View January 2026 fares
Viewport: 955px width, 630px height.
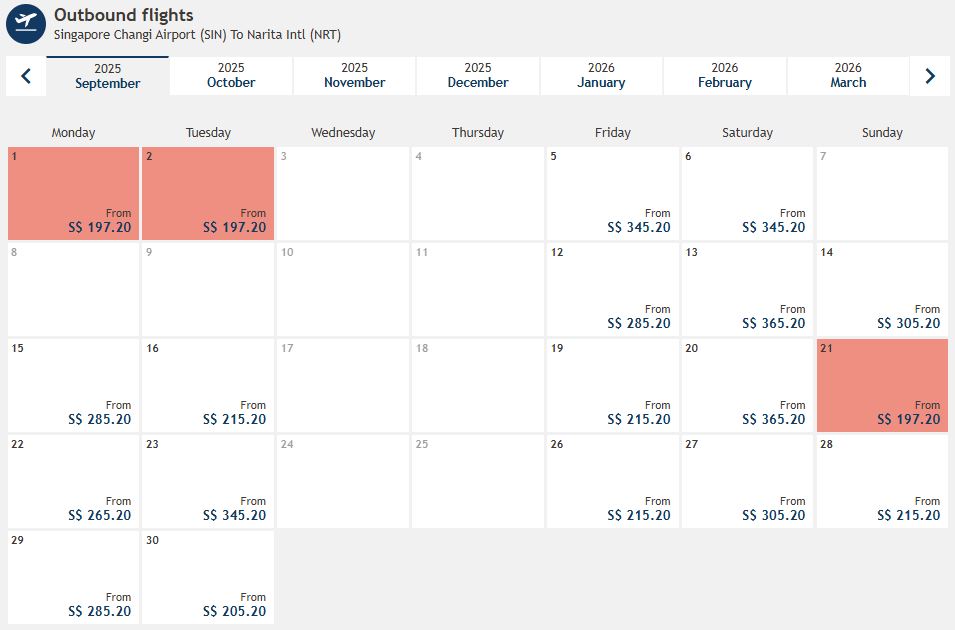pyautogui.click(x=601, y=76)
